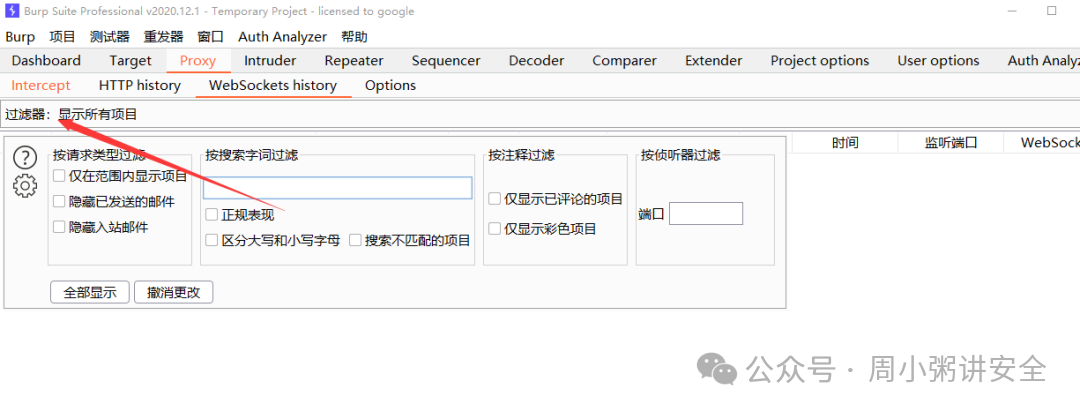
Task: Check 搜索不匹配的项目 option
Action: 355,240
